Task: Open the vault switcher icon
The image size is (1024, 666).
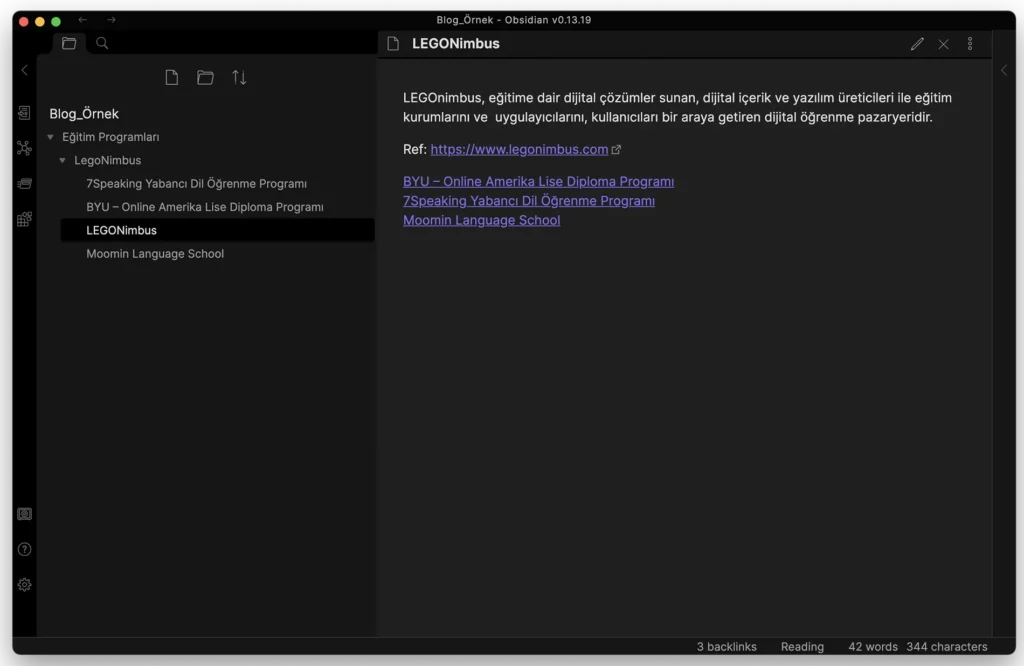Action: 25,514
